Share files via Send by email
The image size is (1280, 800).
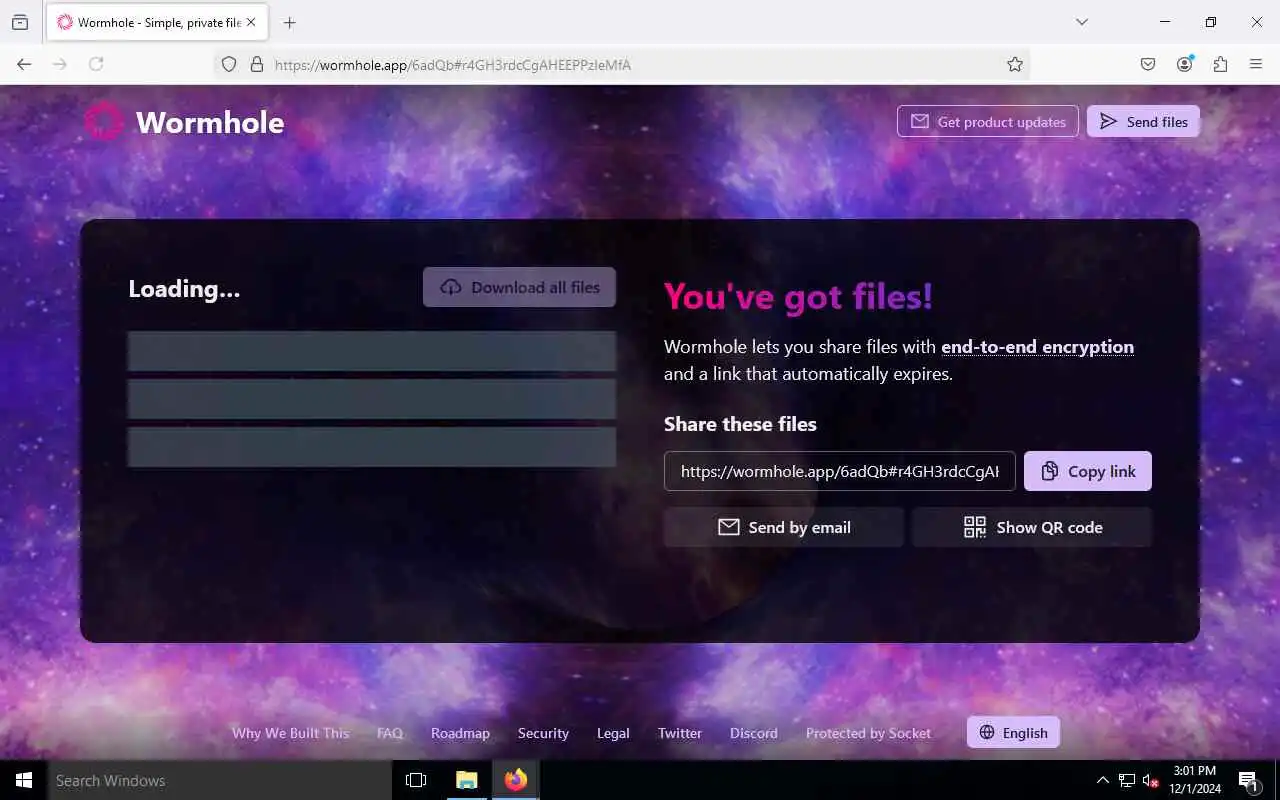pos(784,527)
